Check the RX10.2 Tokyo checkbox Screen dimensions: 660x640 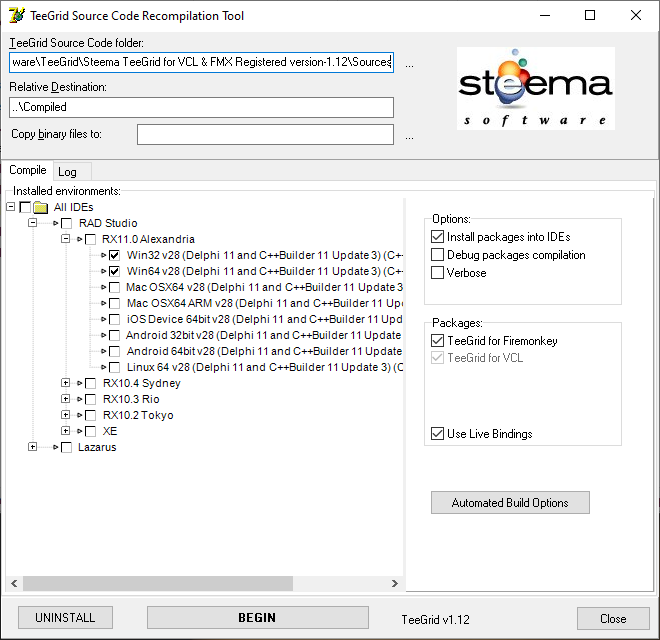click(90, 415)
